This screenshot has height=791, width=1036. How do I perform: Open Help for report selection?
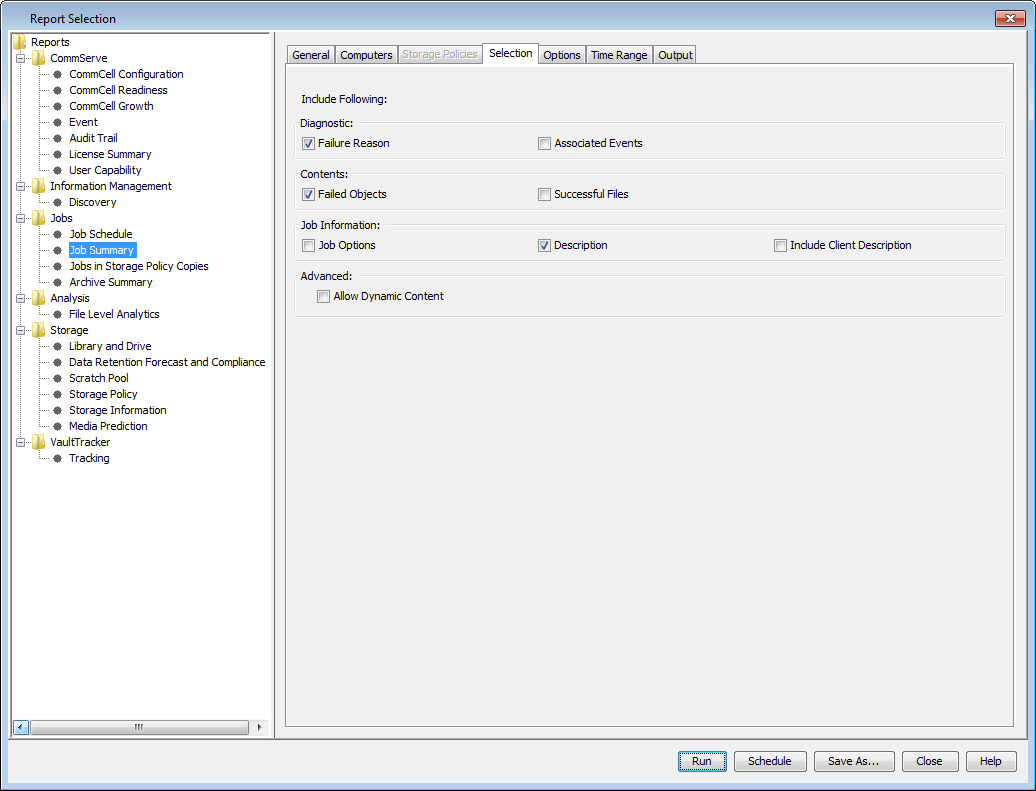coord(990,761)
